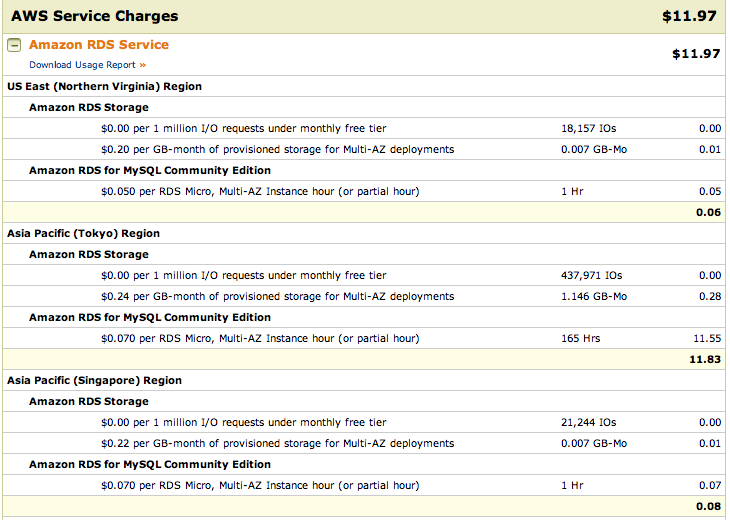Select the AWS Service Charges heading
The height and width of the screenshot is (520, 730).
[x=95, y=16]
